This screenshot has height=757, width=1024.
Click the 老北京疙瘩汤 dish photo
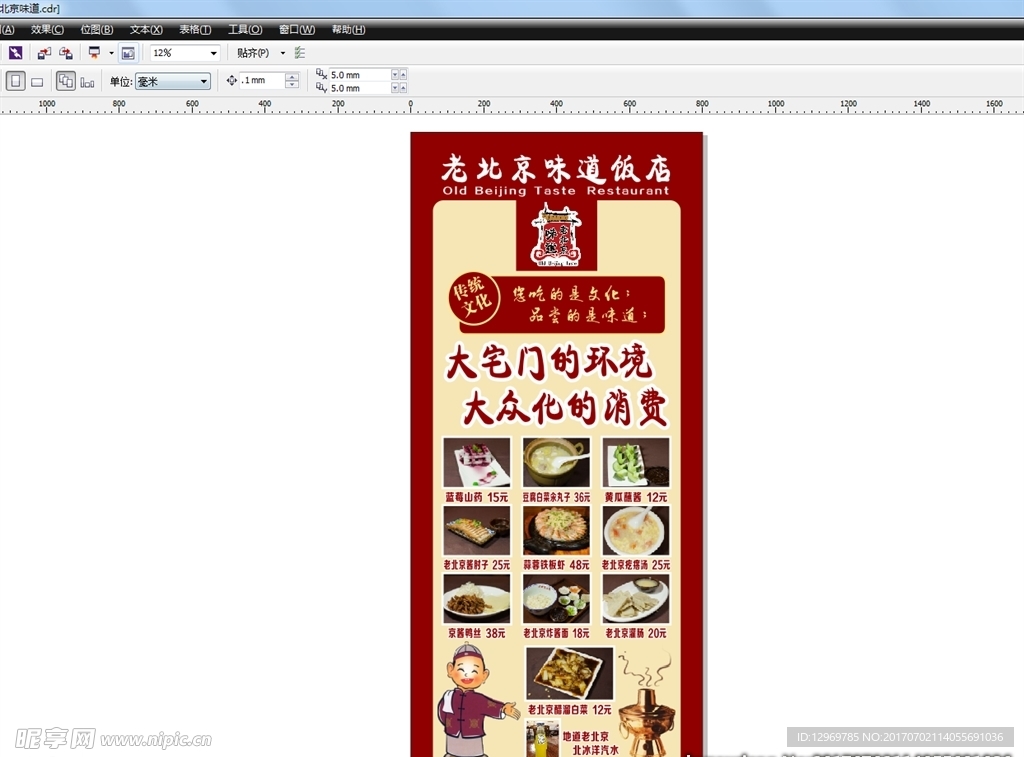[636, 530]
